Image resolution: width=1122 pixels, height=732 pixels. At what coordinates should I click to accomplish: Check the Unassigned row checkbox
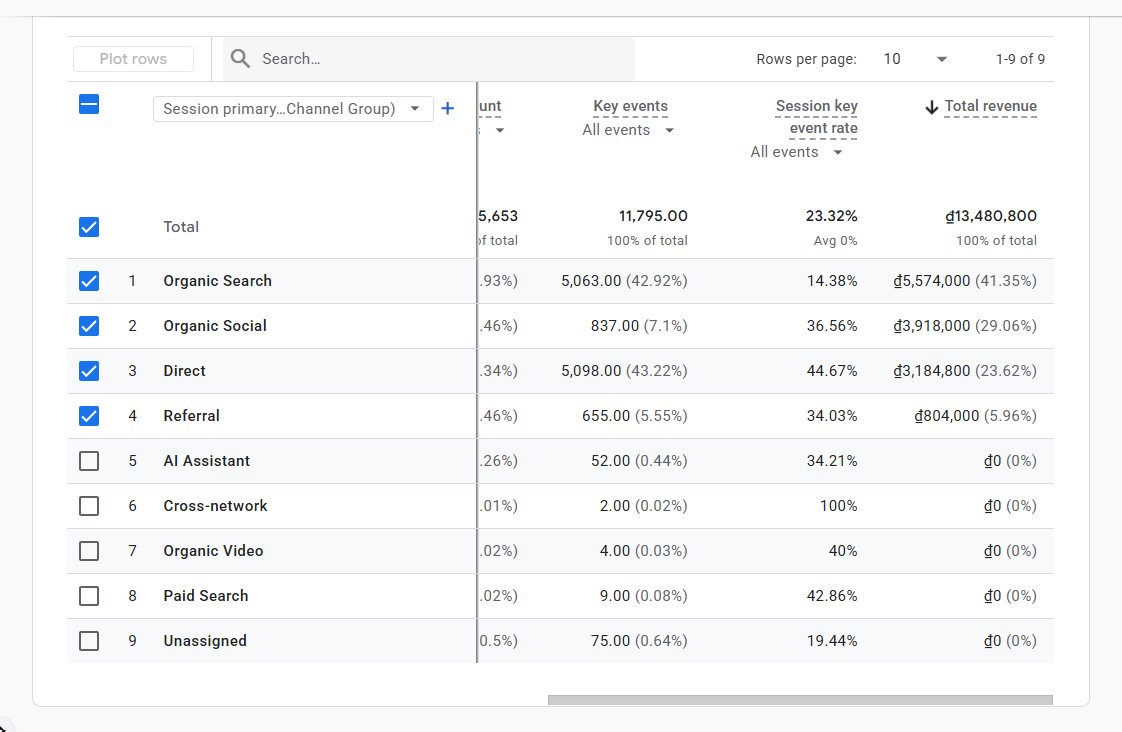(89, 641)
